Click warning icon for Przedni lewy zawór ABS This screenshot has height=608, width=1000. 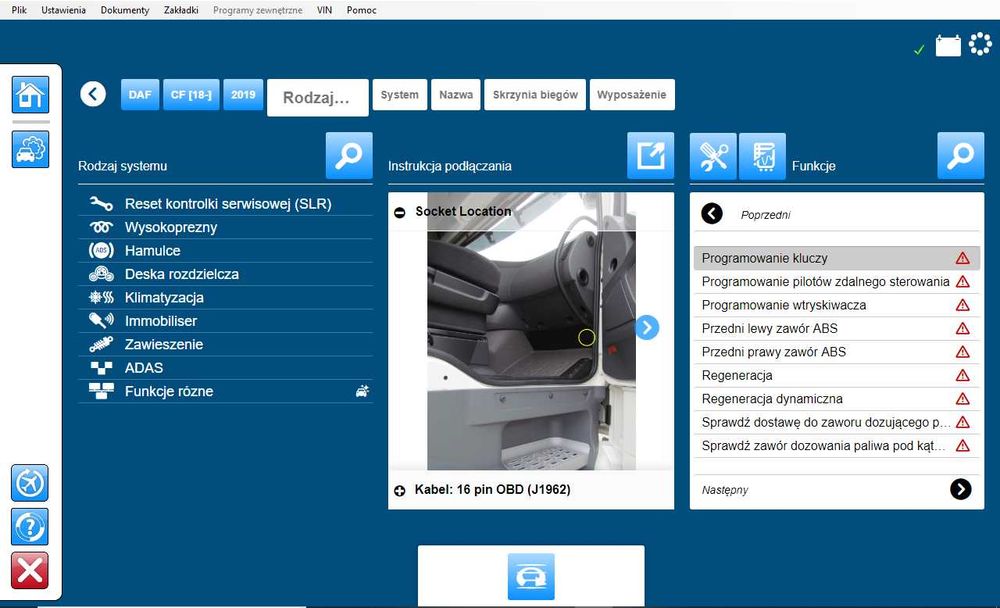coord(962,329)
